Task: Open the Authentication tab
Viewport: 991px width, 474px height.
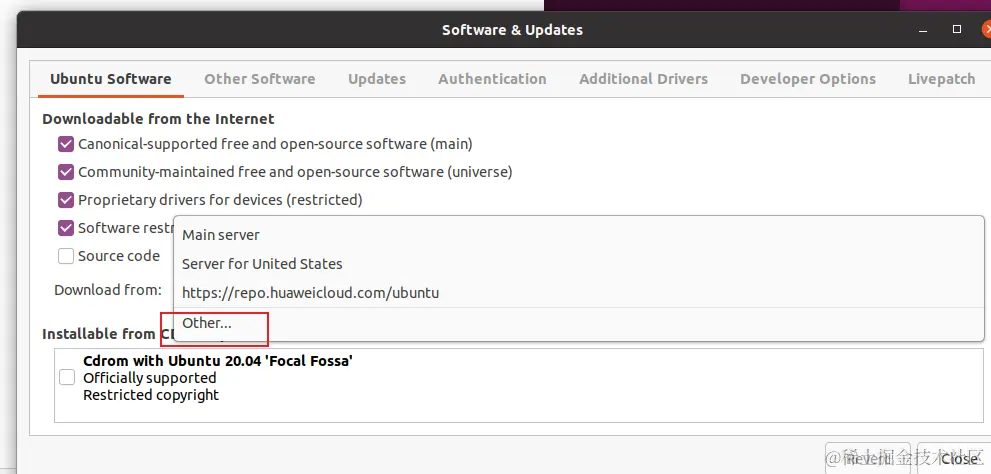Action: click(492, 79)
